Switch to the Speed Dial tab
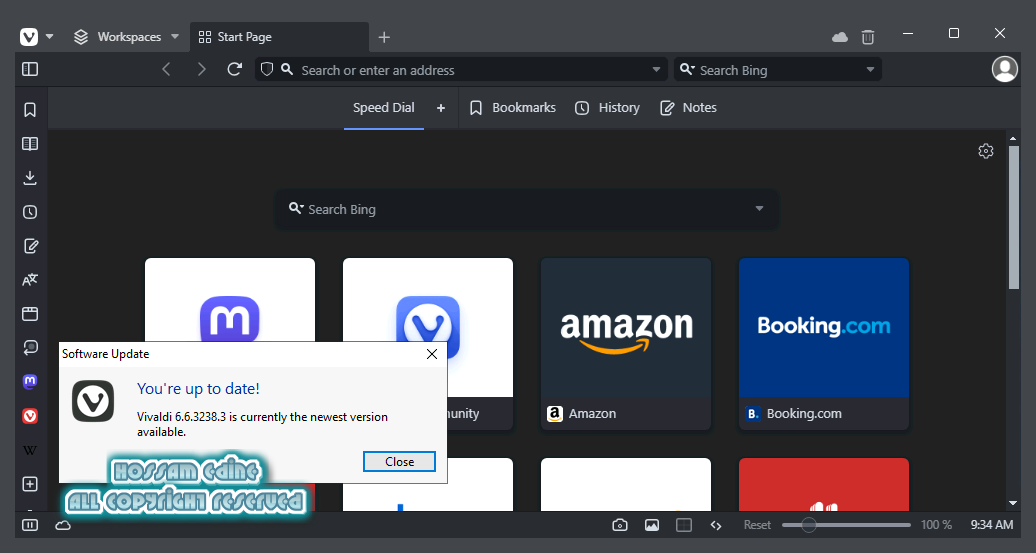 pos(383,108)
